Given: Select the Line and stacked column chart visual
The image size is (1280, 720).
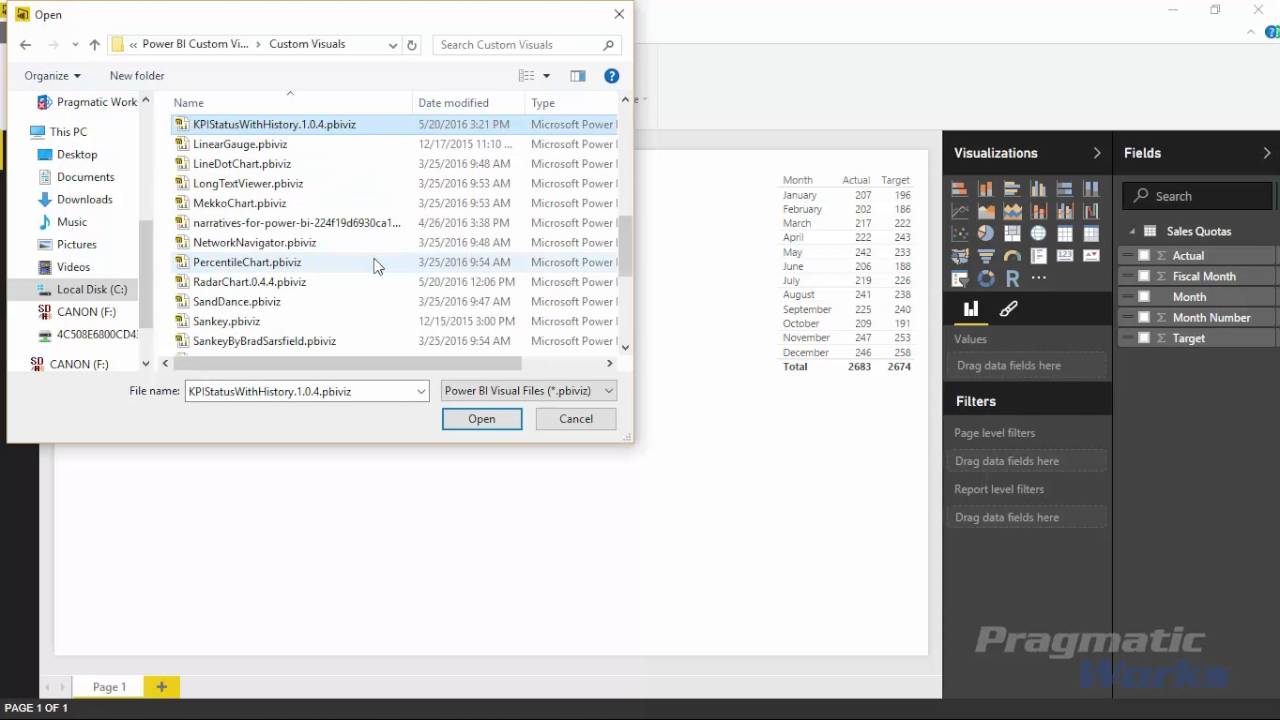Looking at the screenshot, I should pyautogui.click(x=1038, y=211).
